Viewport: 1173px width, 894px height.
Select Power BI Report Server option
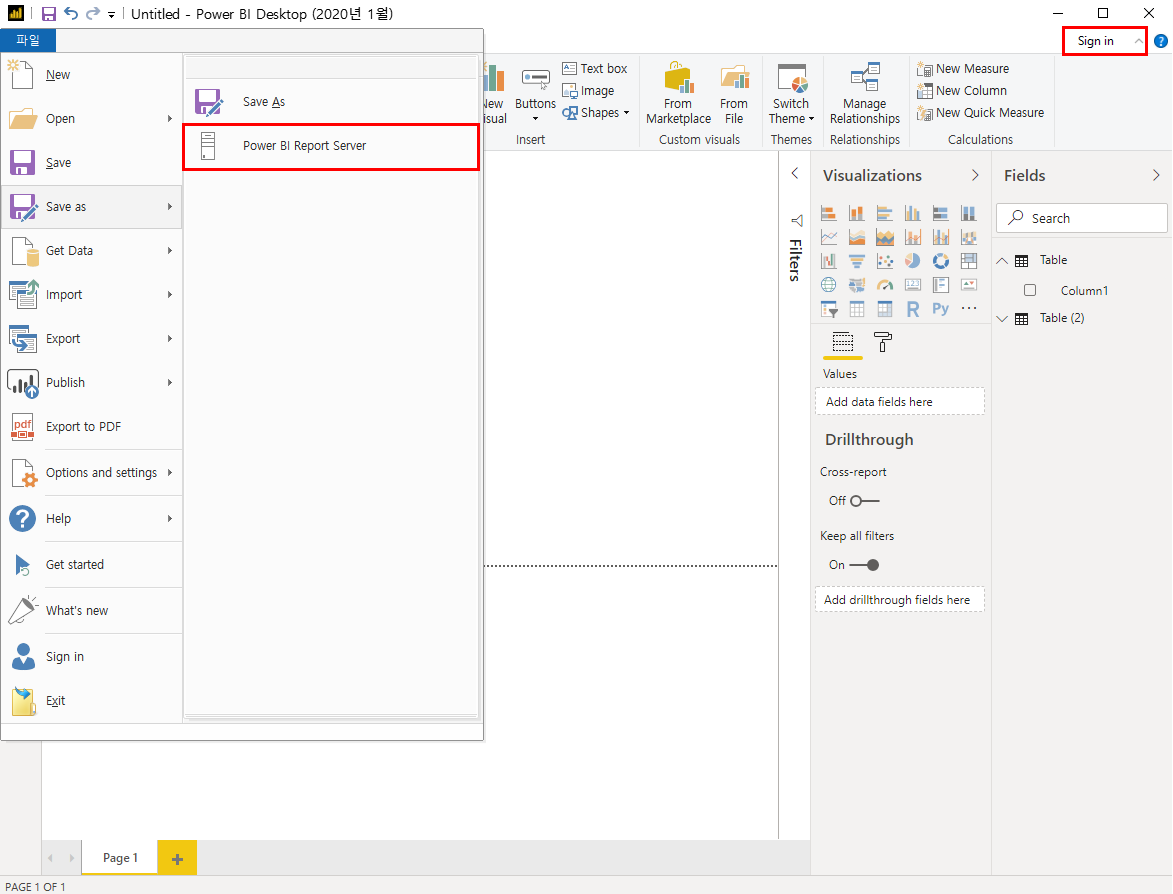click(x=331, y=146)
